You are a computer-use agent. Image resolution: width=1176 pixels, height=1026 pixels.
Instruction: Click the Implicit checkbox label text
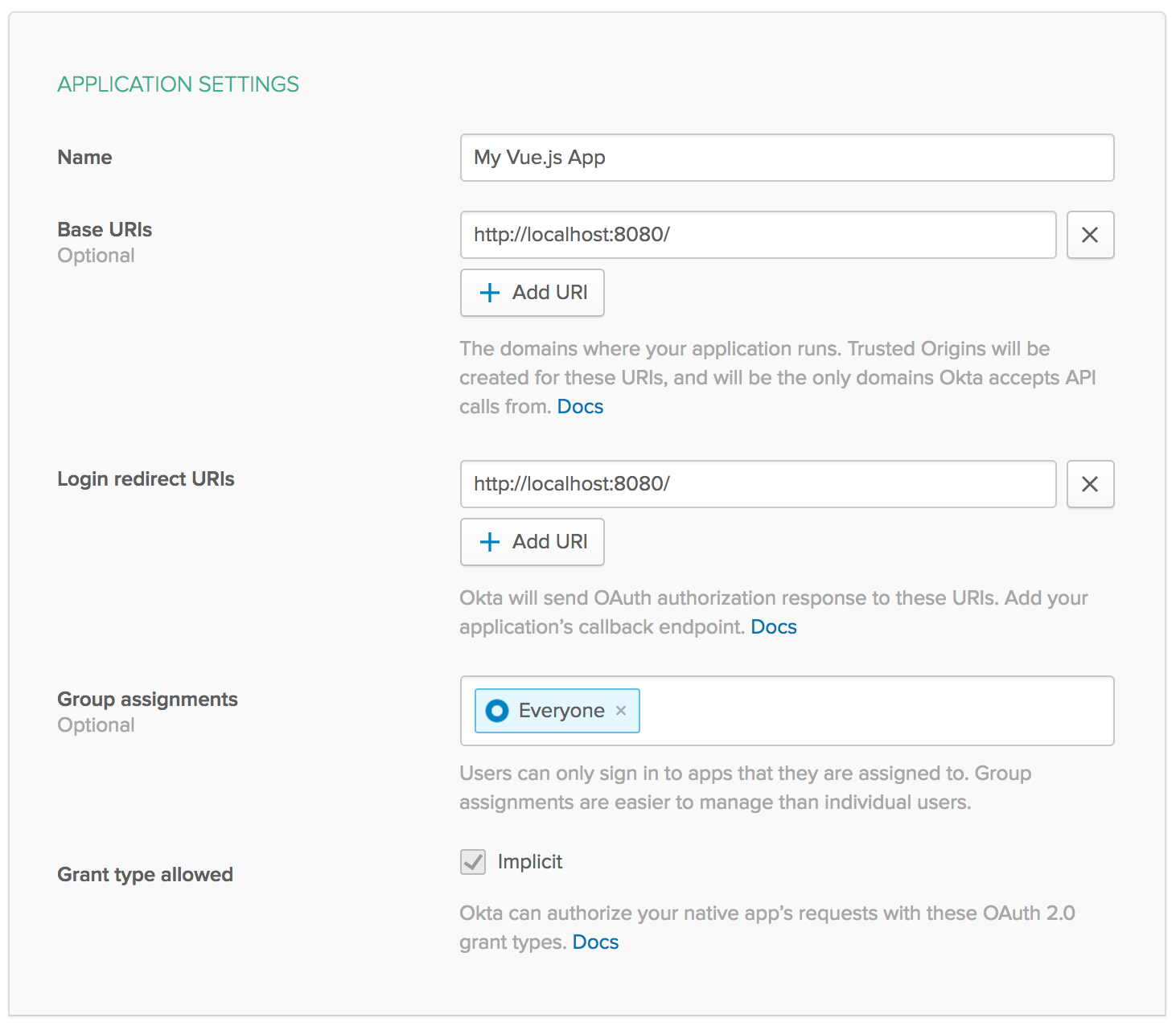[530, 862]
